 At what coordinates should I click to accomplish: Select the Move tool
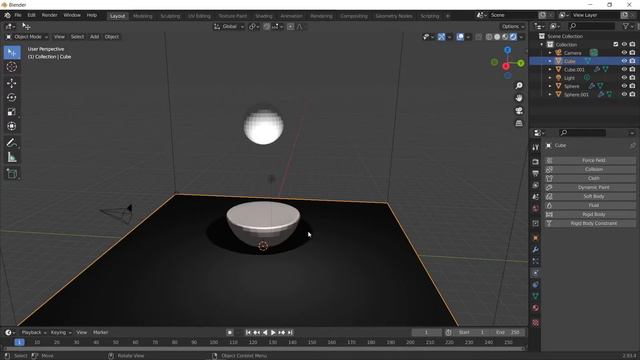(11, 83)
